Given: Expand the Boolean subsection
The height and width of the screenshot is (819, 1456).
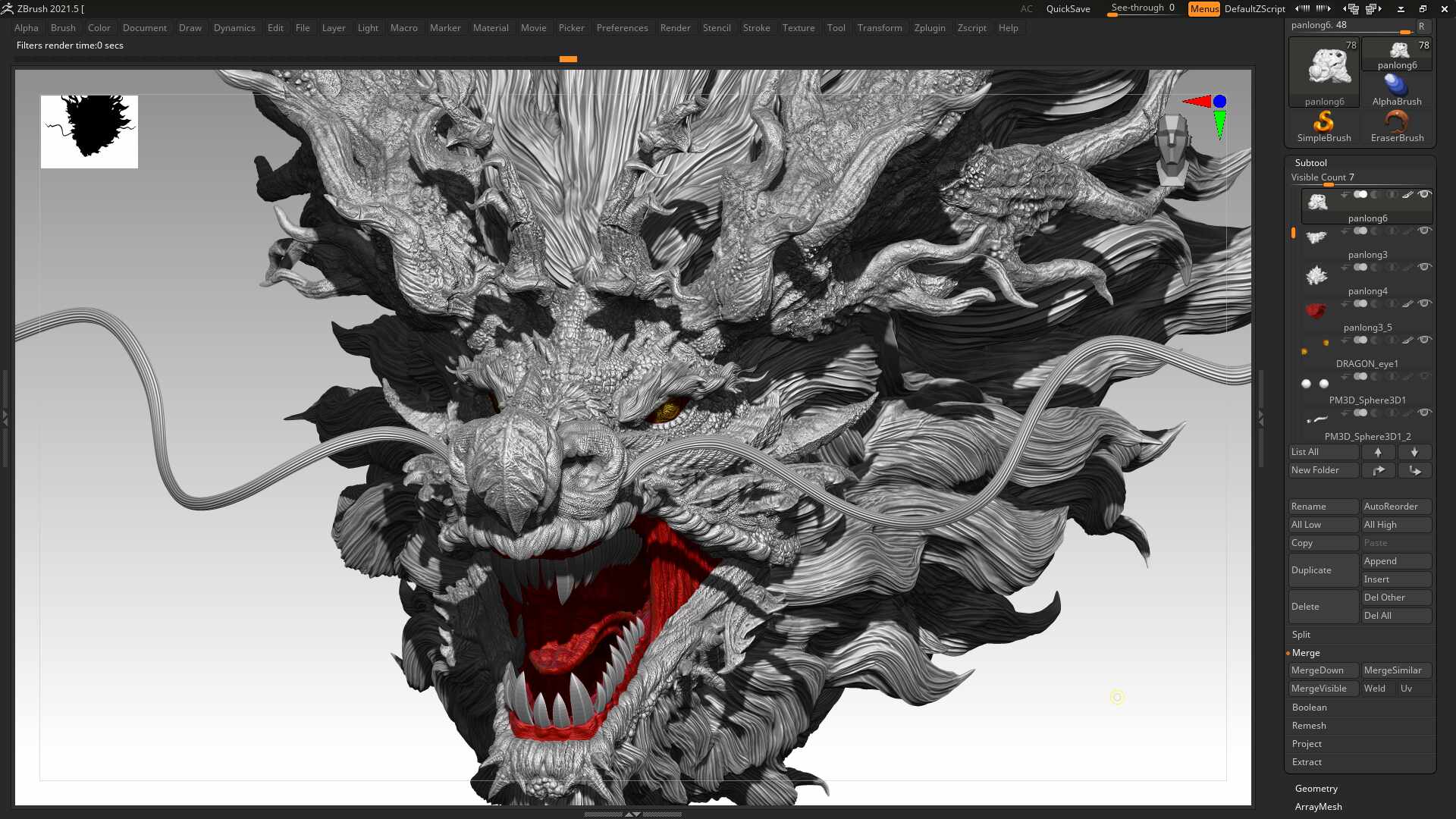Looking at the screenshot, I should (x=1309, y=708).
